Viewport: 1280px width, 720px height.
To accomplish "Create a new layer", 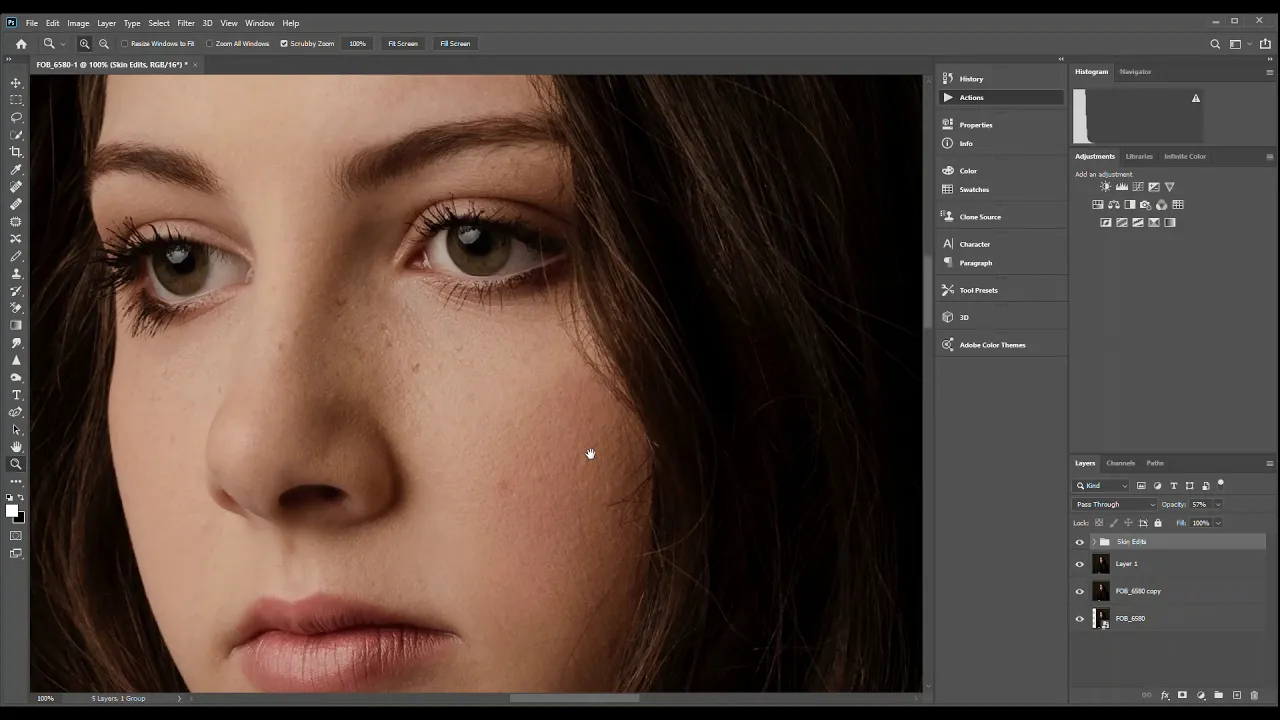I will tap(1237, 695).
